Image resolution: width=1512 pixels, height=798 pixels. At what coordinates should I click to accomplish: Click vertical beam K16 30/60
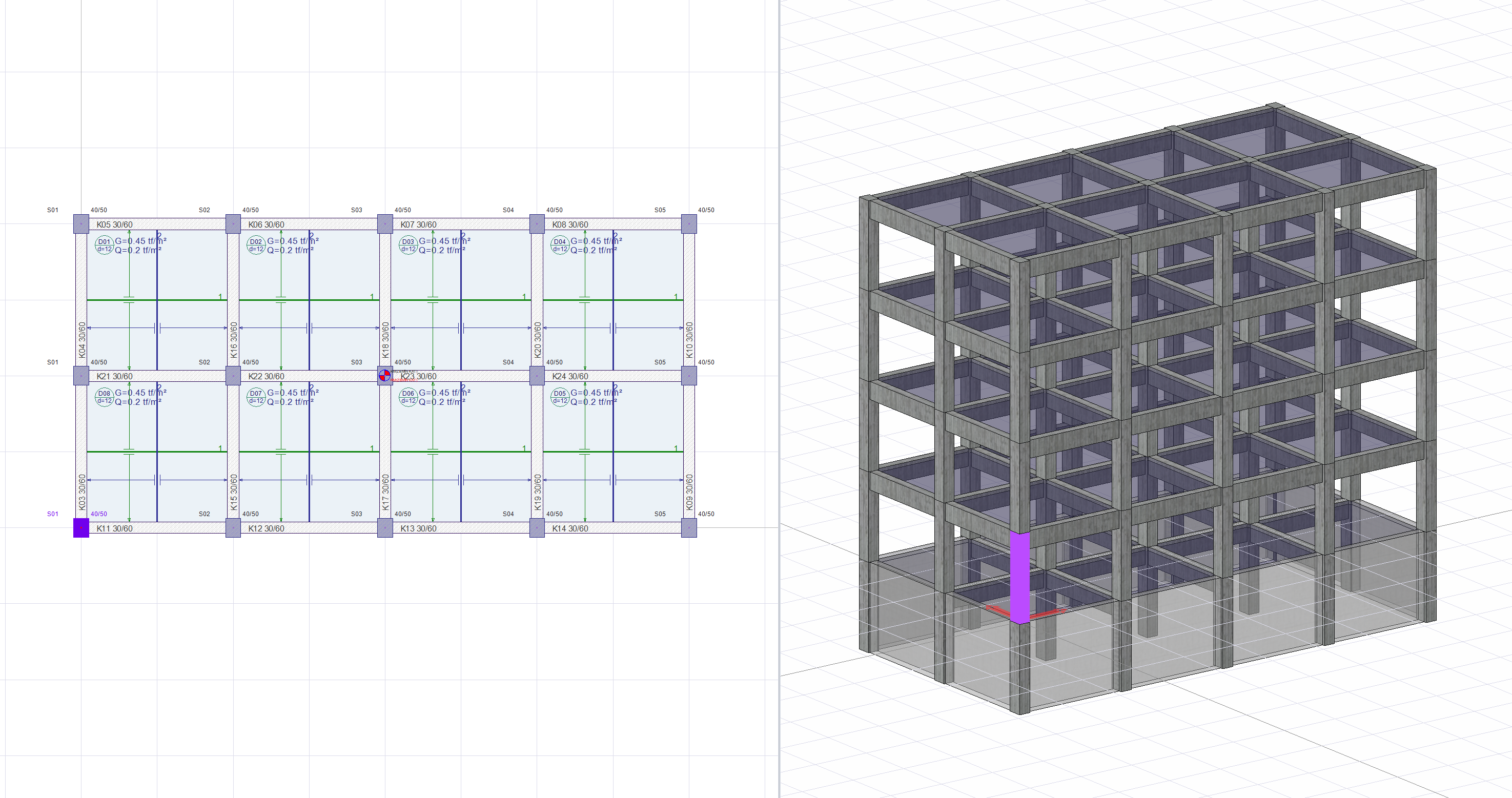click(234, 340)
